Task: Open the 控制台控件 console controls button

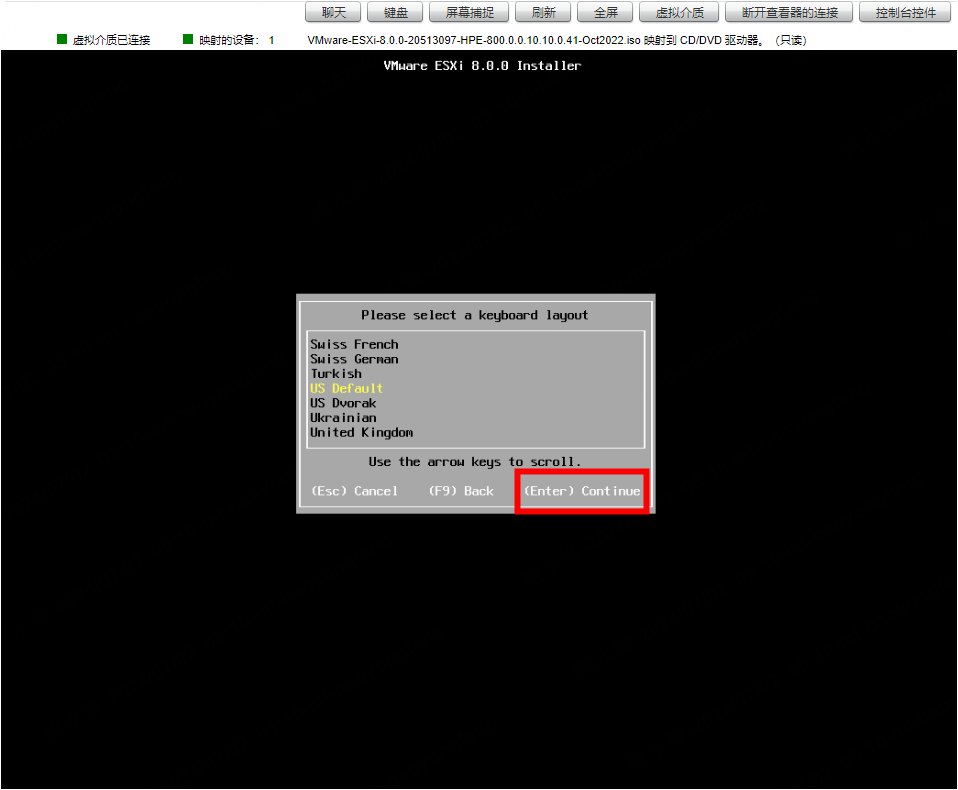Action: pyautogui.click(x=905, y=12)
